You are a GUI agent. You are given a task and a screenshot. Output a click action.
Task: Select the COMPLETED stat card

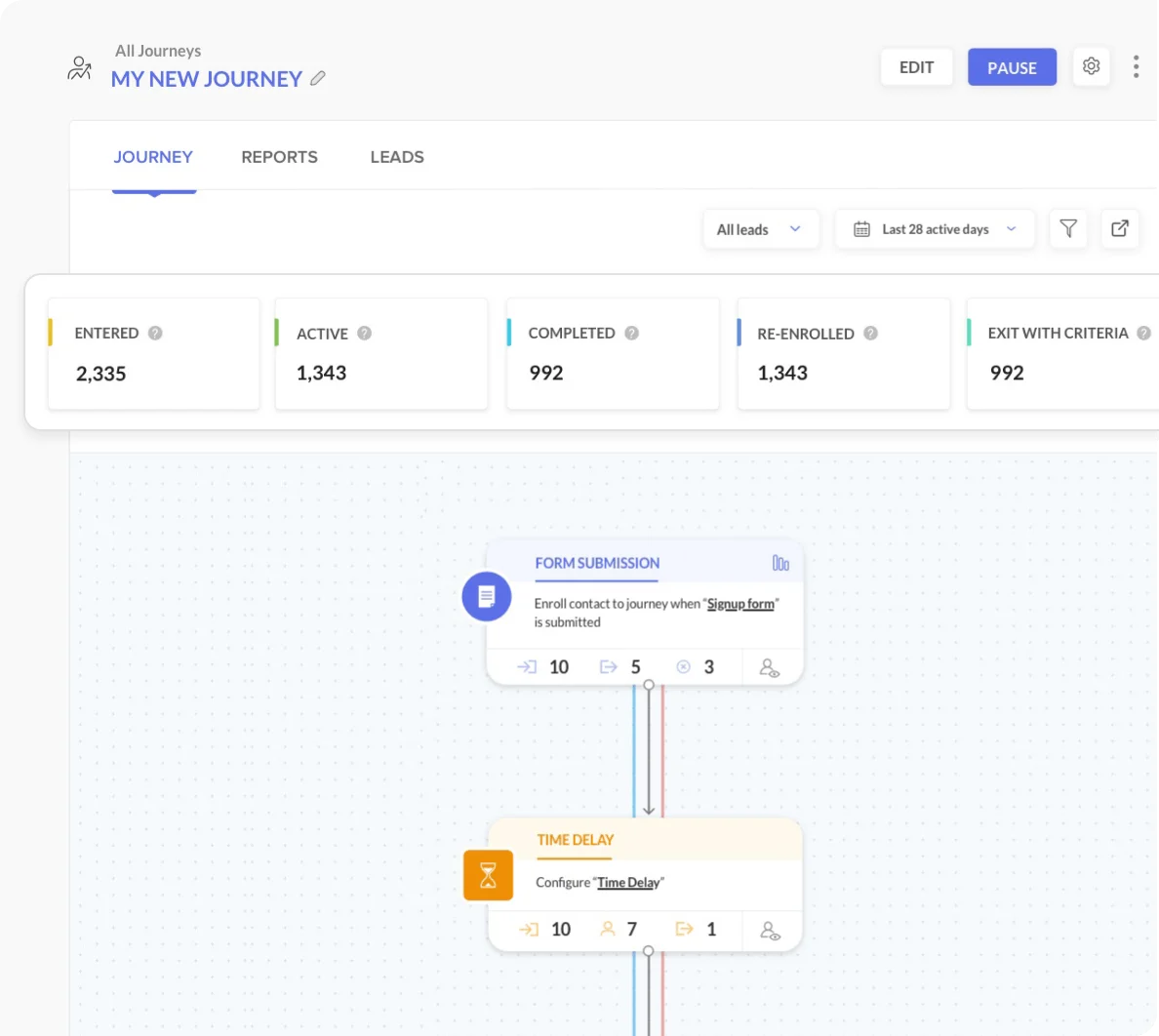click(613, 353)
